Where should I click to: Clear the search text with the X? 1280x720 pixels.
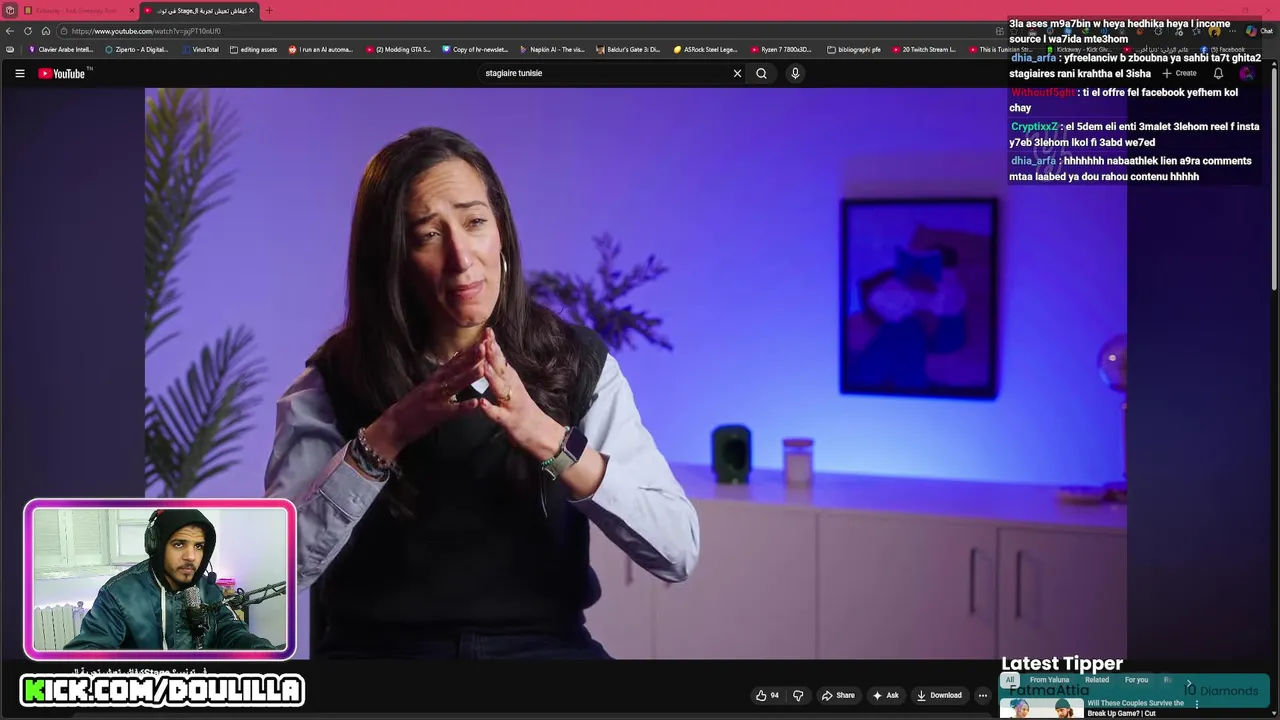point(737,73)
